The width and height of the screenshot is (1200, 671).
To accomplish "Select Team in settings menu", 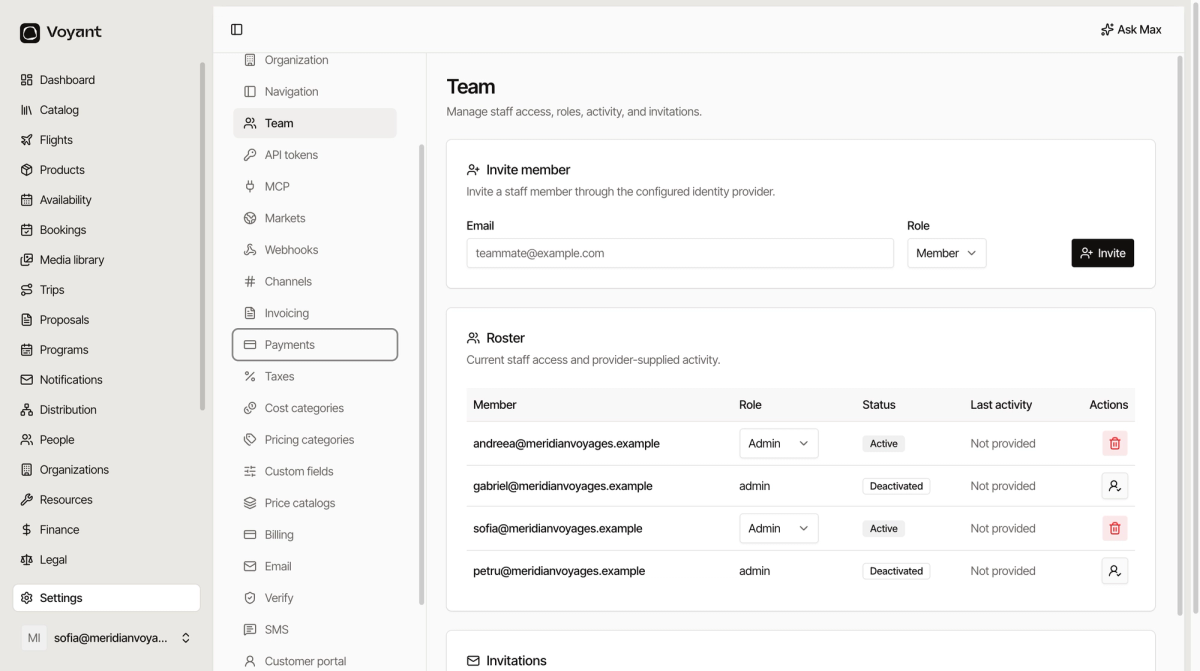I will click(x=315, y=123).
